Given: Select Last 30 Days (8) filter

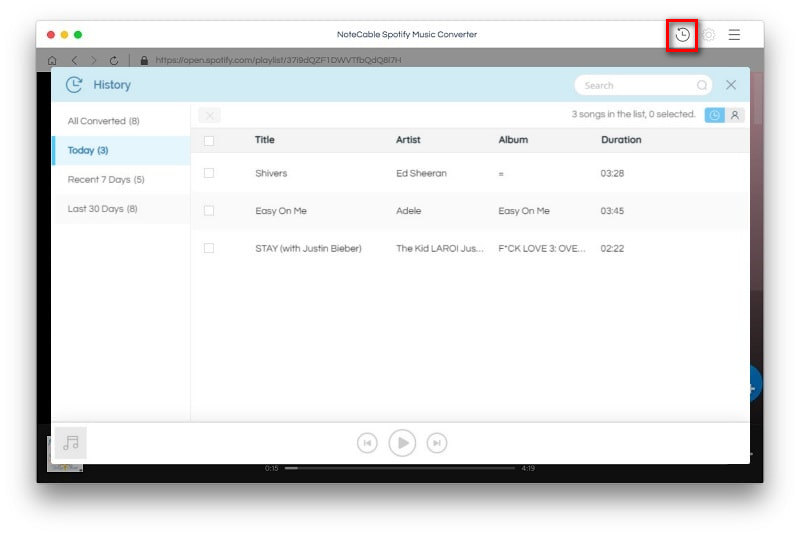Looking at the screenshot, I should (x=121, y=209).
